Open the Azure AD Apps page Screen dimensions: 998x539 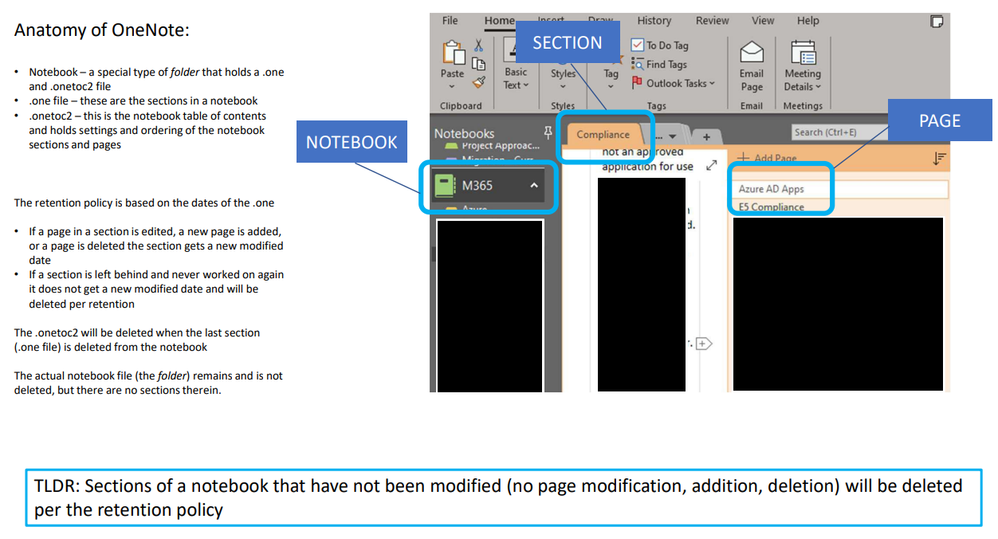[838, 189]
